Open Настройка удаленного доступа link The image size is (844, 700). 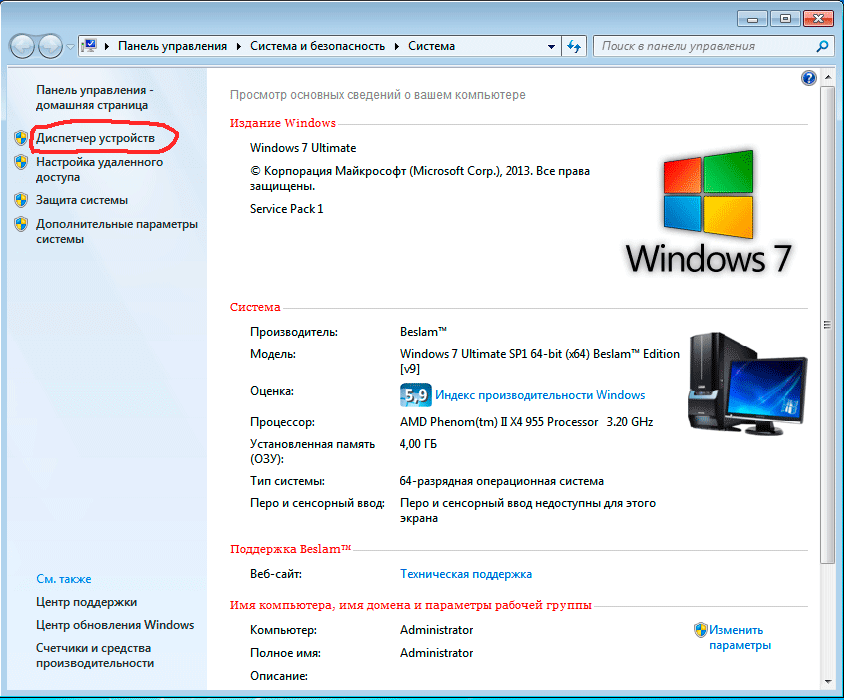point(99,169)
